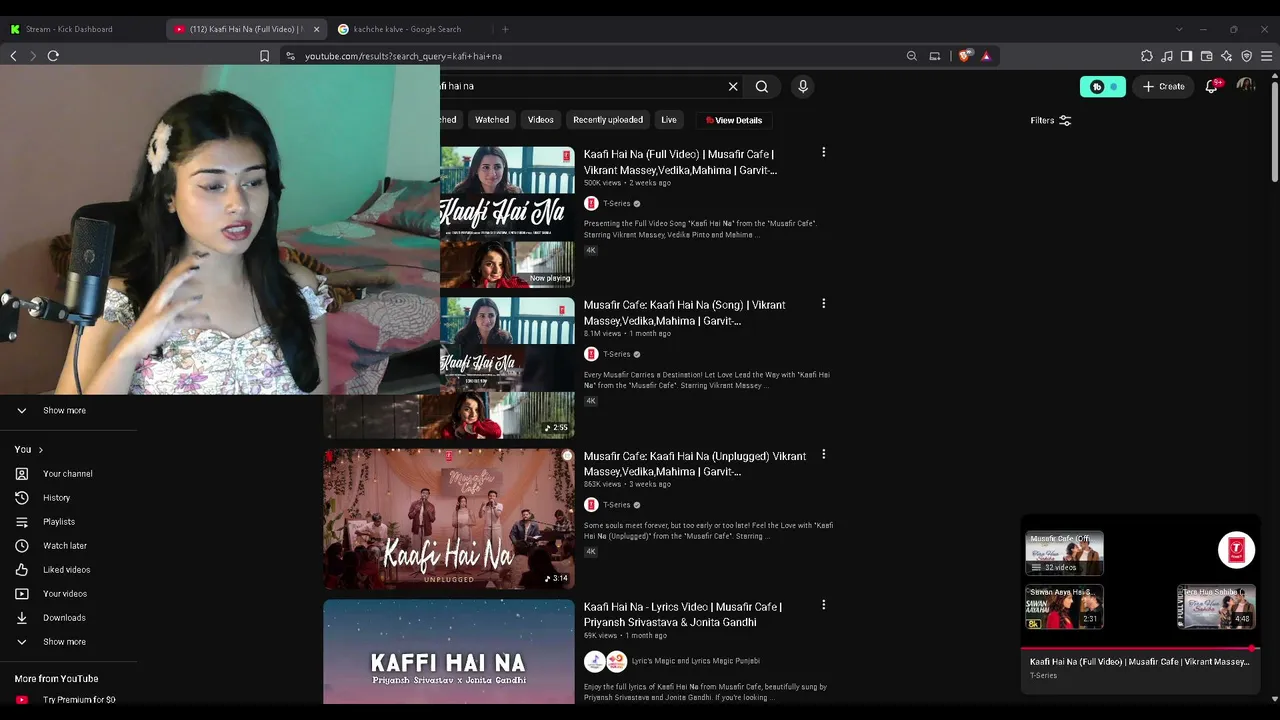1280x720 pixels.
Task: Click the Create button
Action: [1164, 86]
